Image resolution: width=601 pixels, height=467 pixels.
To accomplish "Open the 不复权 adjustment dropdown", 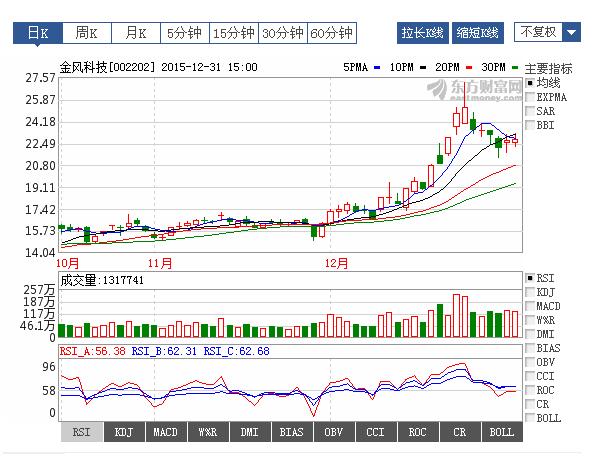I will tap(538, 33).
